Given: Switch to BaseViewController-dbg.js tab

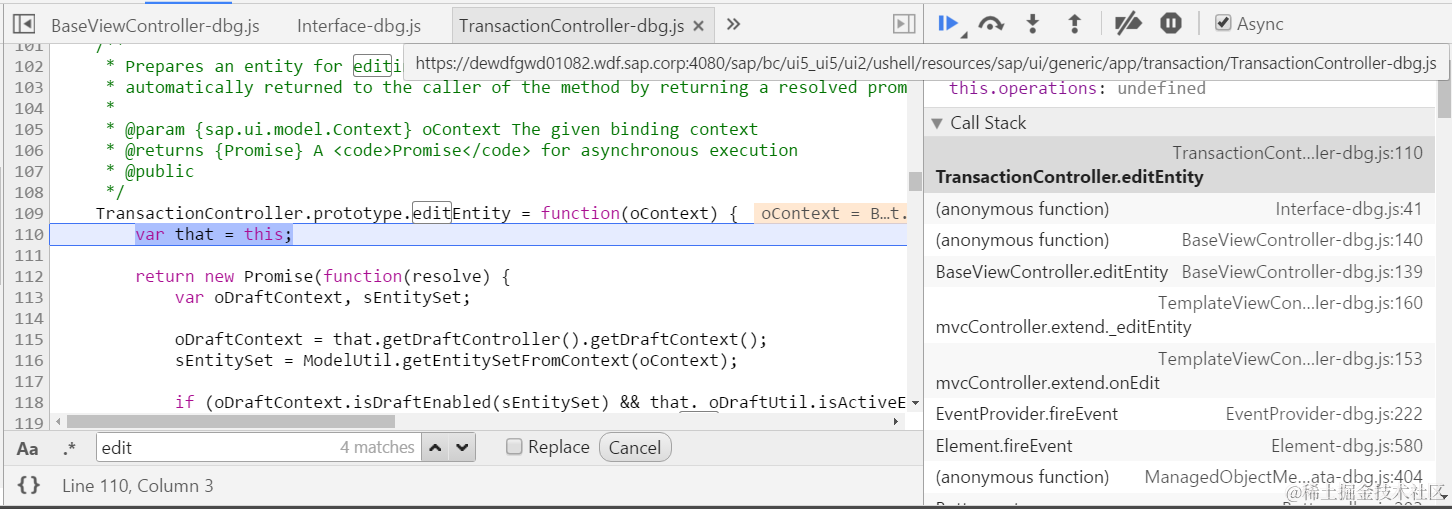Looking at the screenshot, I should click(x=153, y=26).
